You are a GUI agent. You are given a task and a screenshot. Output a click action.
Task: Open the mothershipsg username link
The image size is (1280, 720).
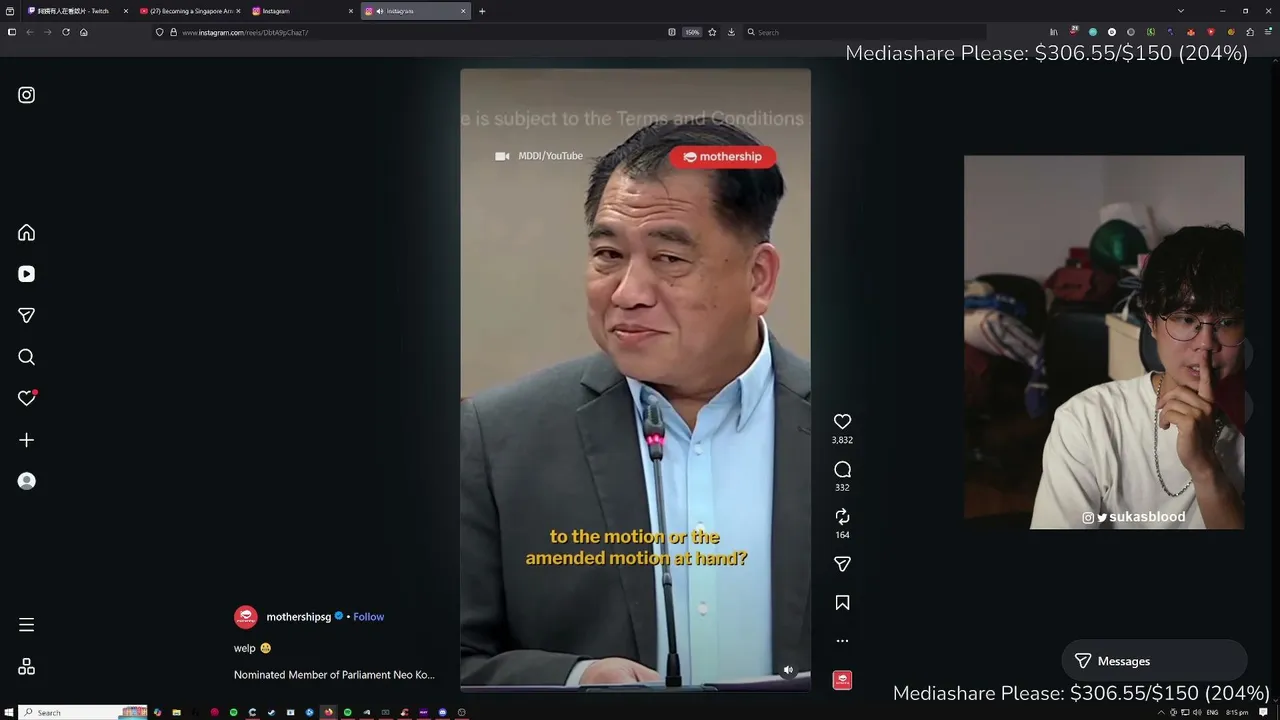(298, 617)
